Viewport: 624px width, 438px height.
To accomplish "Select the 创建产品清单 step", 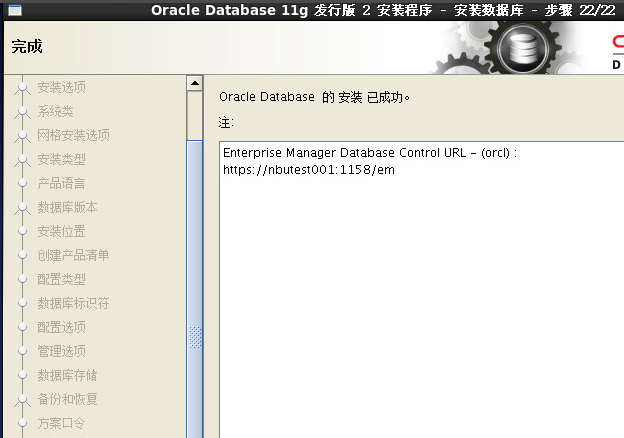I will [73, 255].
